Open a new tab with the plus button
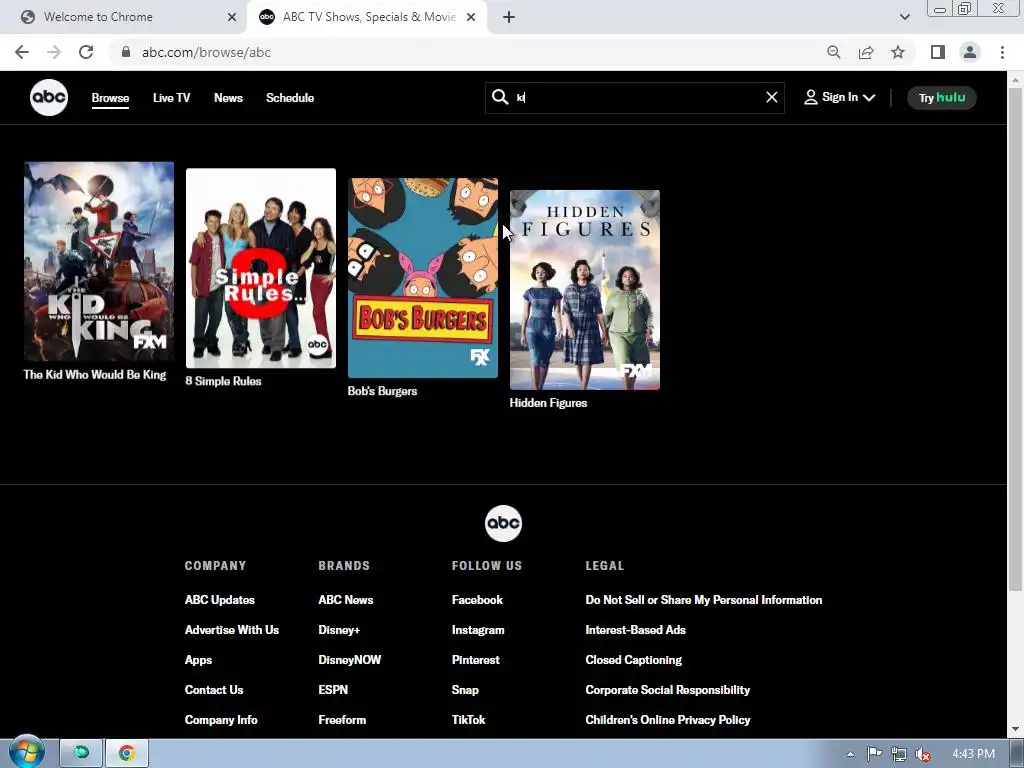 509,17
